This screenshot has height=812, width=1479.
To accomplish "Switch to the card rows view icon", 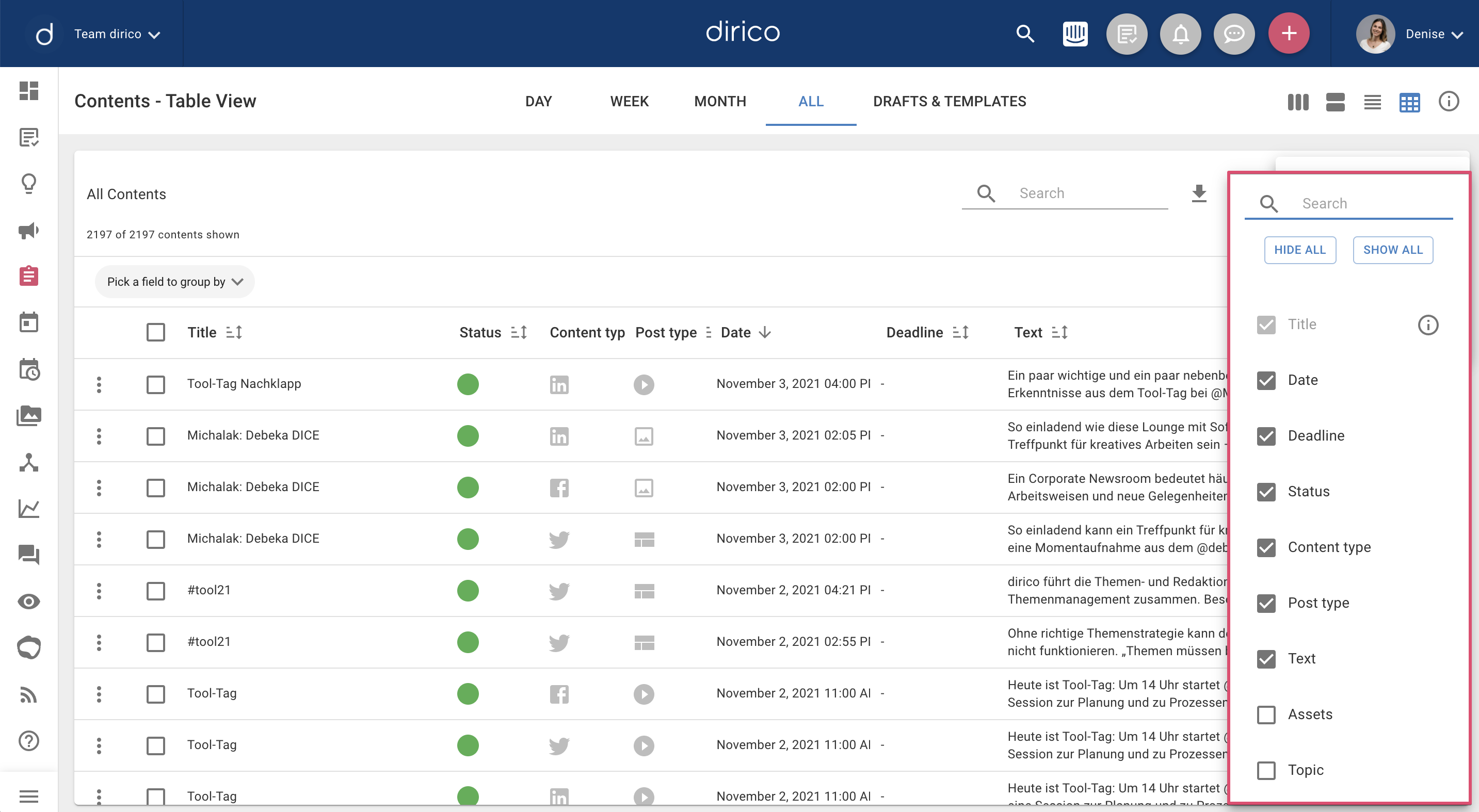I will pyautogui.click(x=1335, y=102).
